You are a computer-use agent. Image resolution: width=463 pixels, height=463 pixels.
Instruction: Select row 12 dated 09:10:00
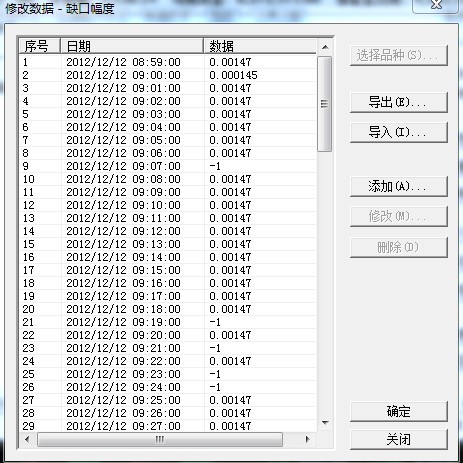pyautogui.click(x=168, y=205)
